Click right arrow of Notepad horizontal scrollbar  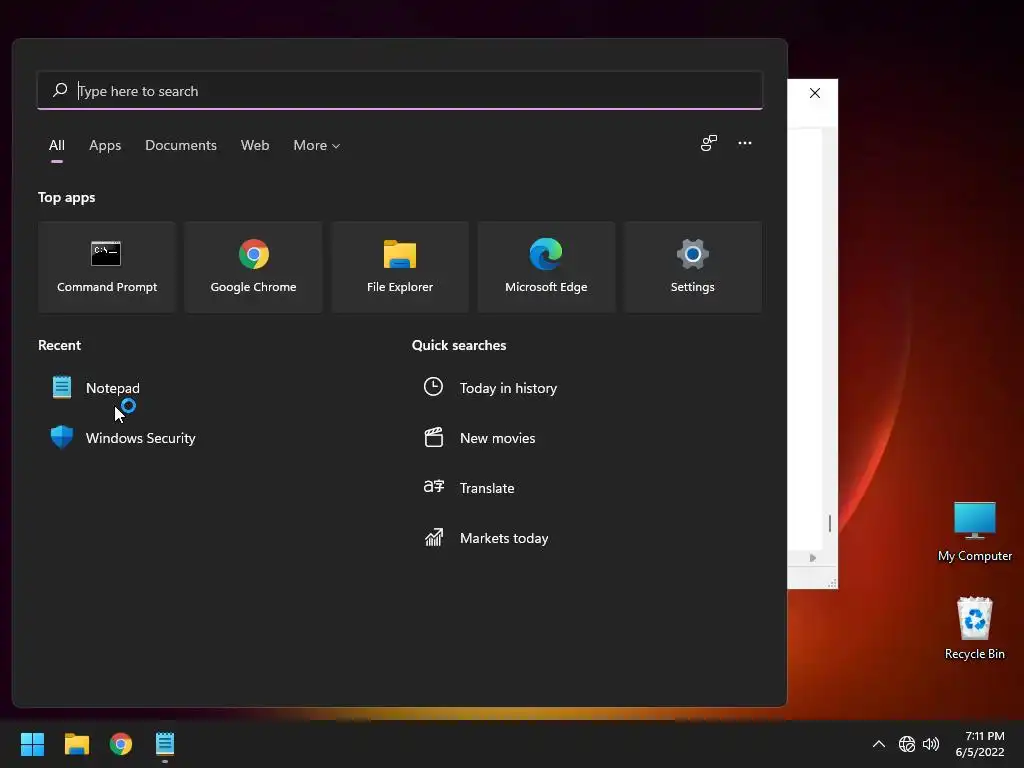pos(812,558)
